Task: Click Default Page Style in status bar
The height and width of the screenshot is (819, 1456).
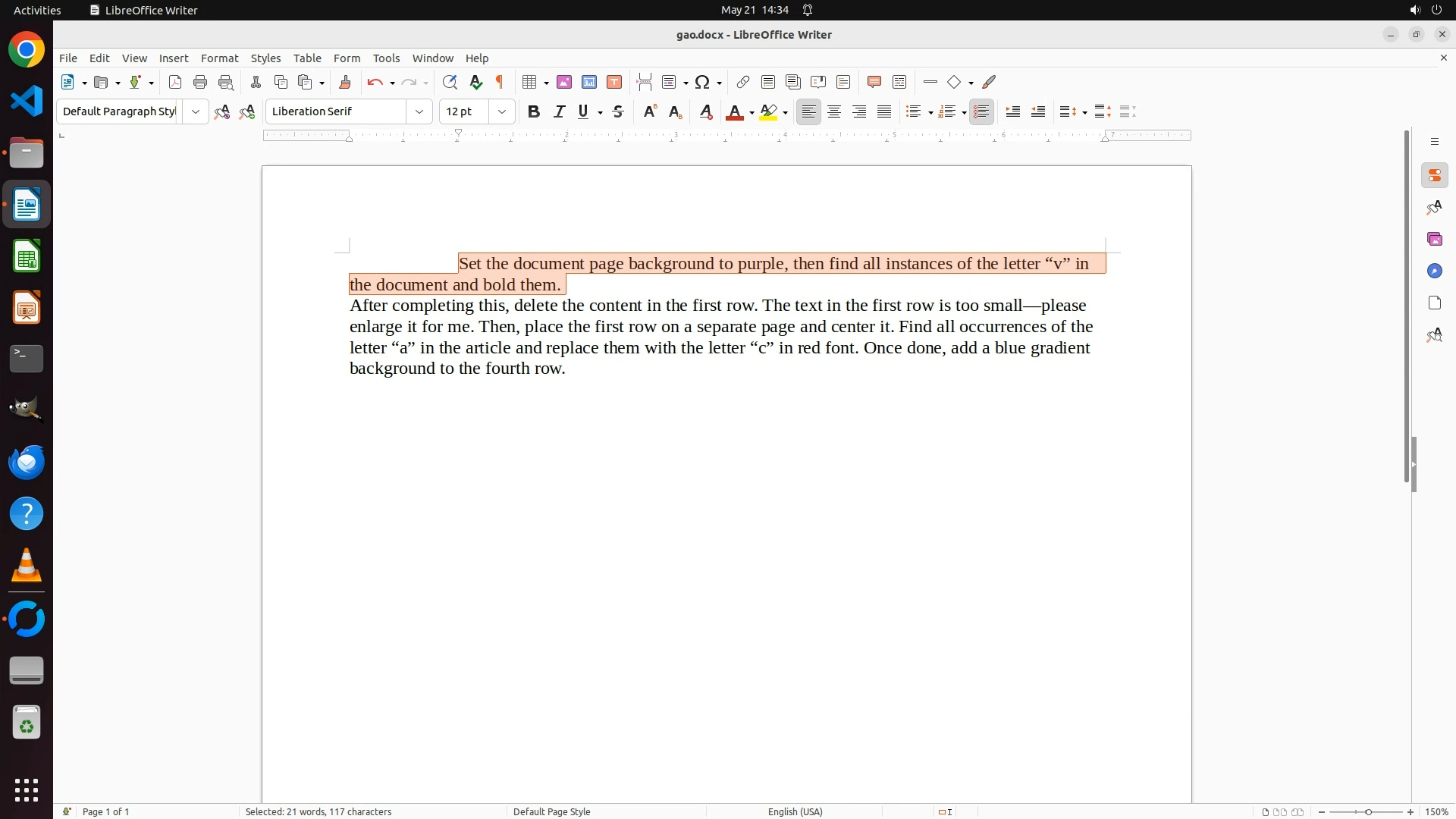Action: pyautogui.click(x=551, y=811)
